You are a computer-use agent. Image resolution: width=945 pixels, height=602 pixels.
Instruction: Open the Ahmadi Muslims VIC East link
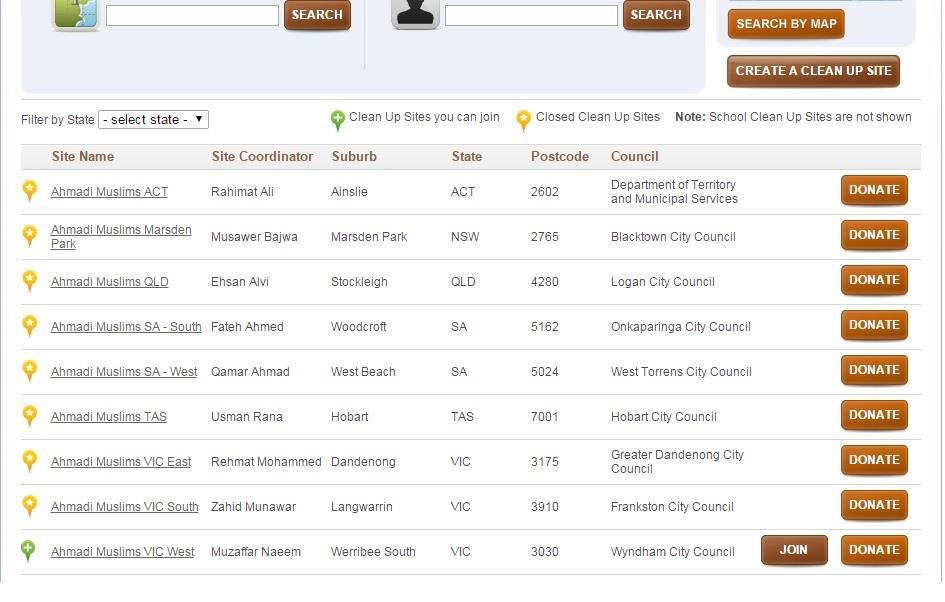click(121, 462)
